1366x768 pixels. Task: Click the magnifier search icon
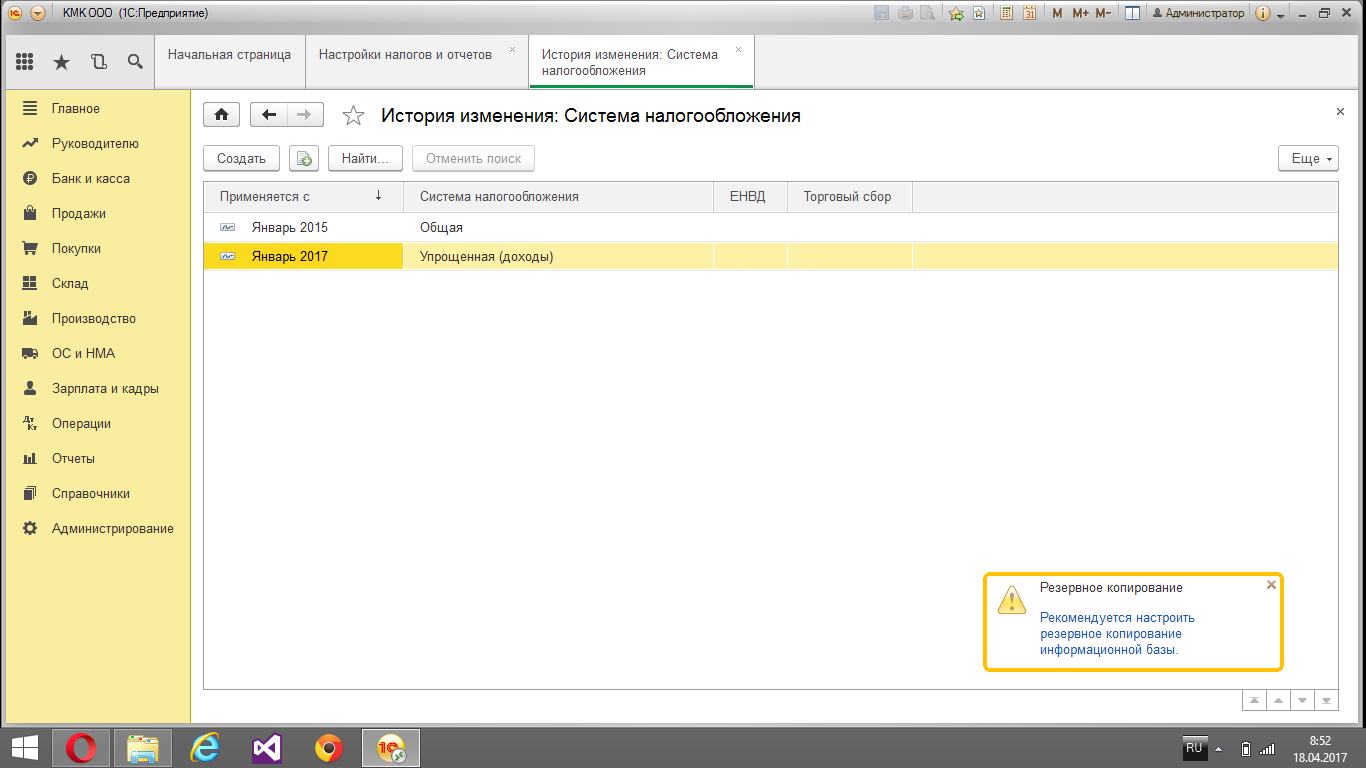point(135,62)
